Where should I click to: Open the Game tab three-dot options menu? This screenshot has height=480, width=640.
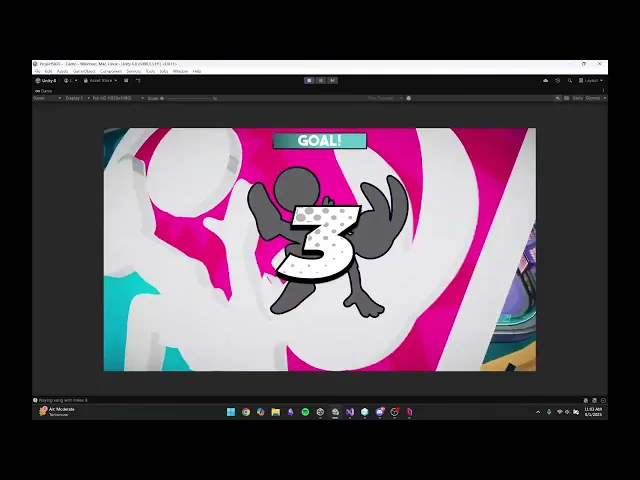(x=603, y=91)
